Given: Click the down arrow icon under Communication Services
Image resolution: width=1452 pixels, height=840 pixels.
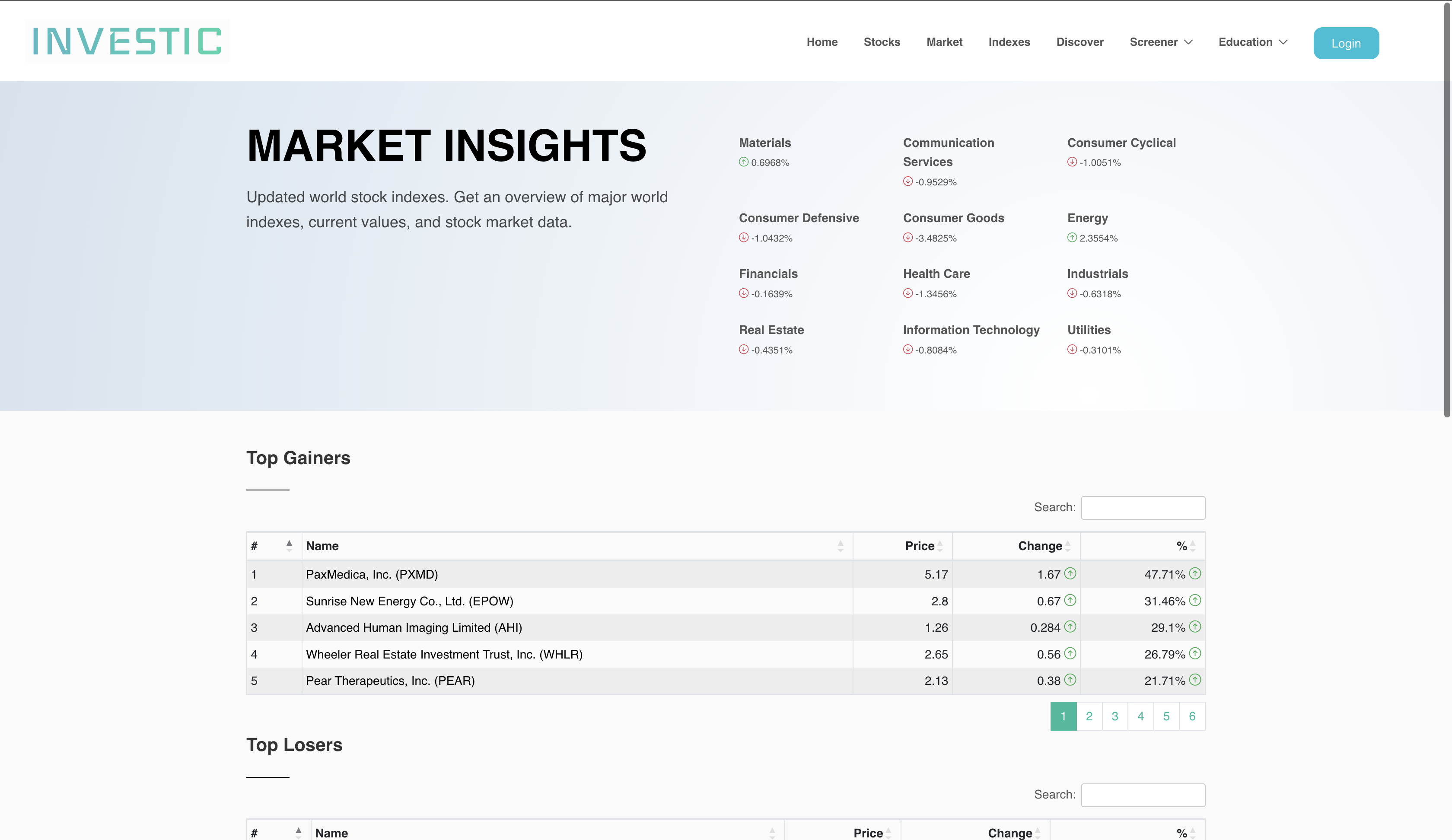Looking at the screenshot, I should click(907, 181).
